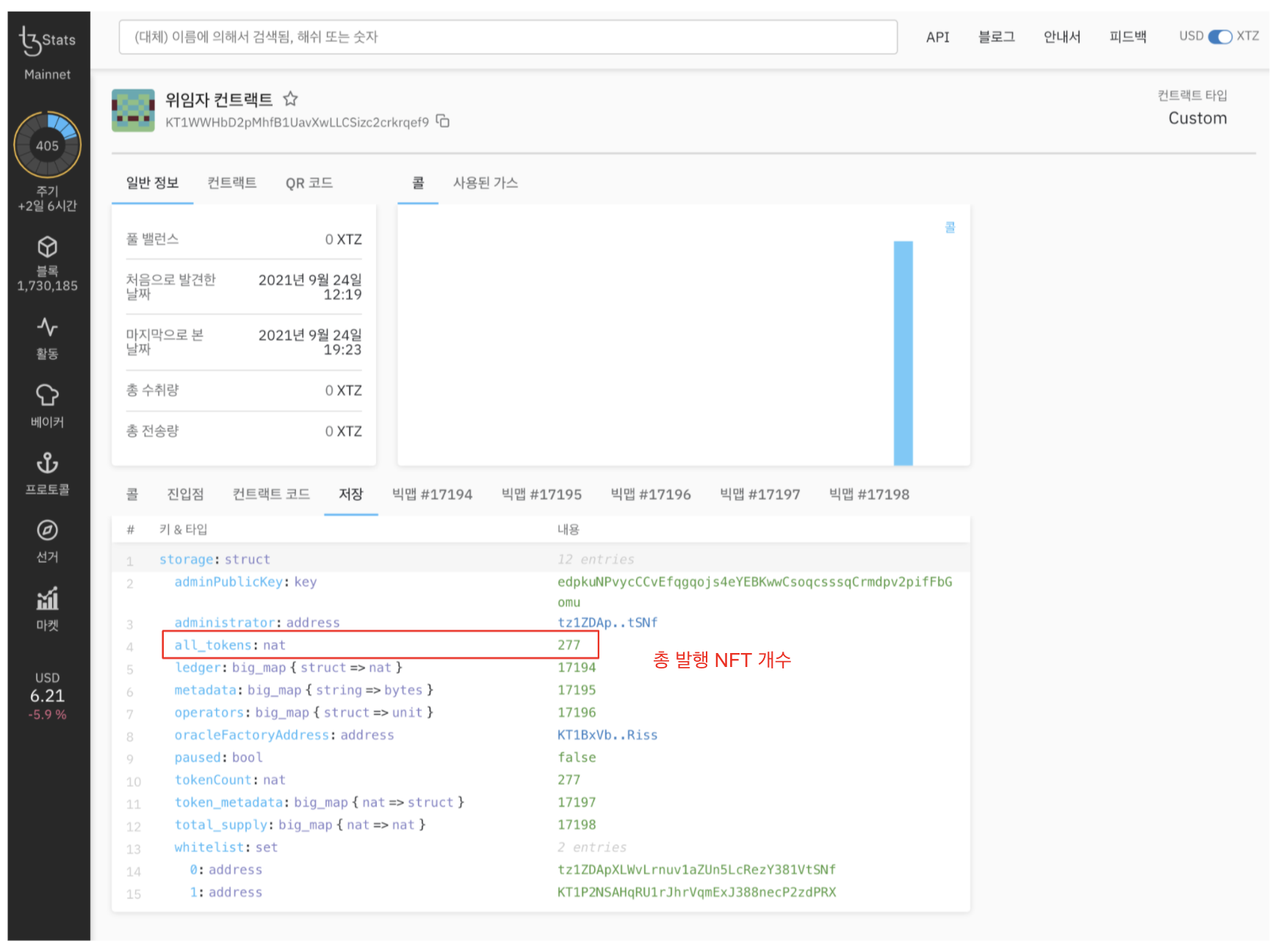
Task: Open metadata big_map value 17195
Action: tap(577, 690)
